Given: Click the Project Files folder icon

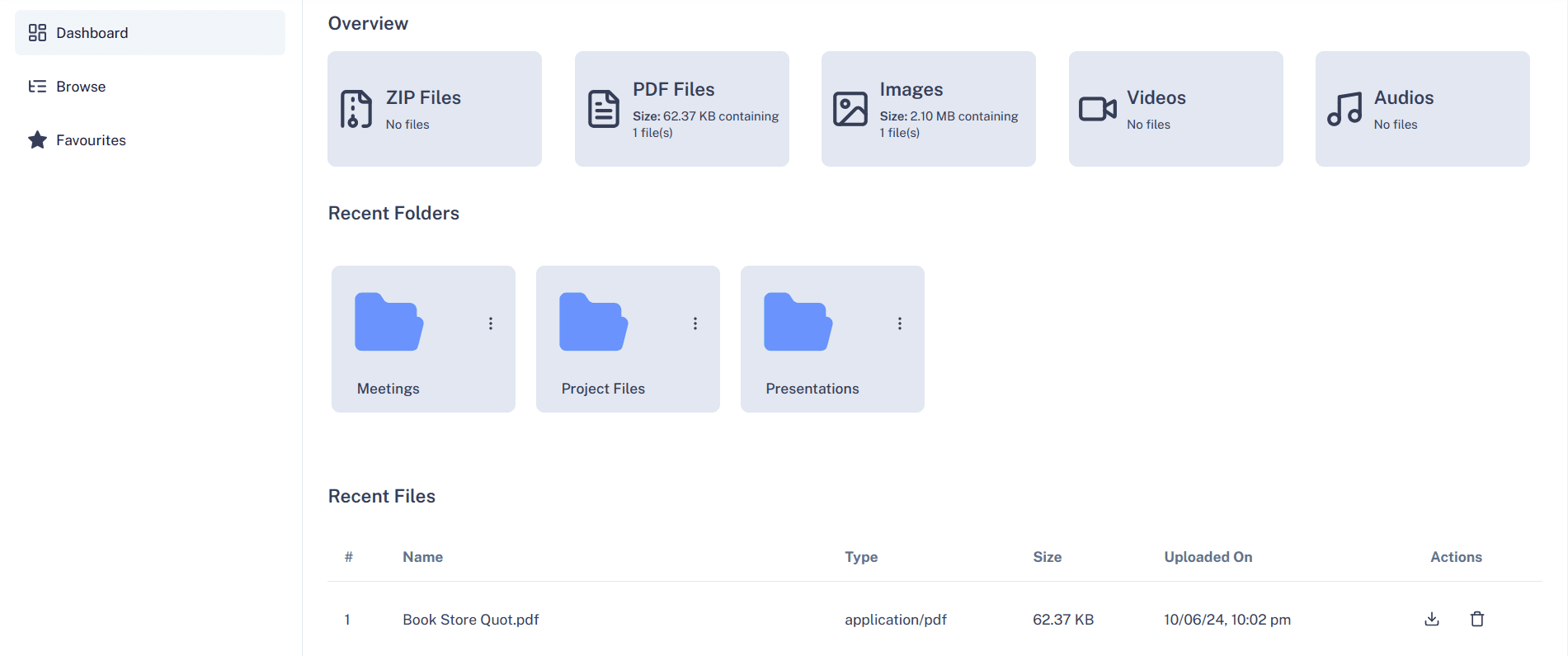Looking at the screenshot, I should pyautogui.click(x=593, y=323).
